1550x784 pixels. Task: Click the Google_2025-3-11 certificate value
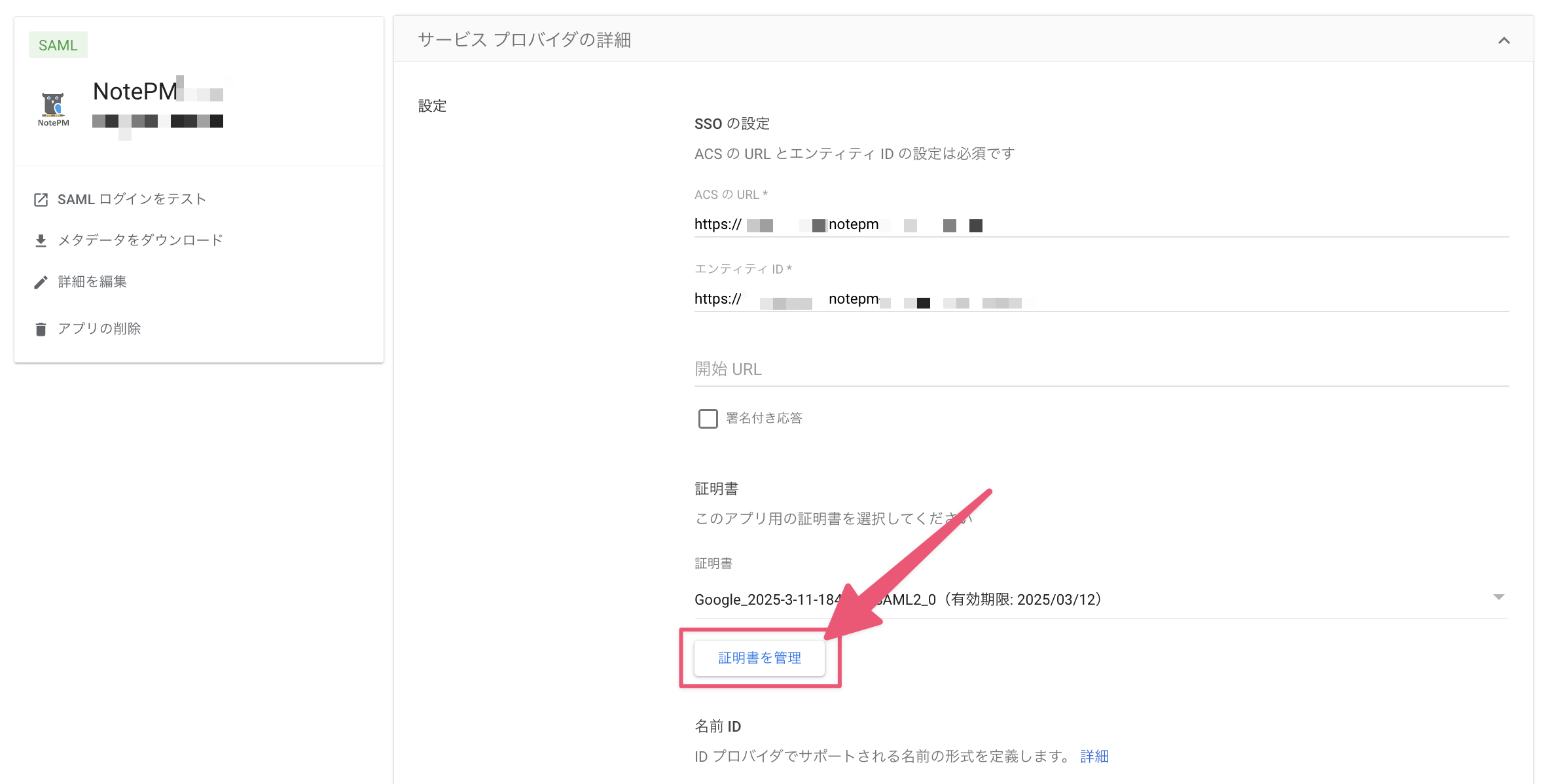[898, 599]
